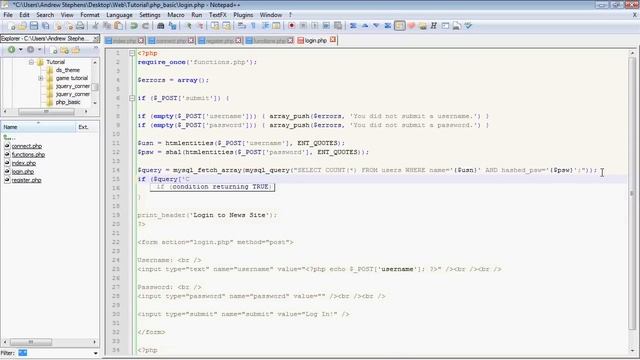This screenshot has width=640, height=360.
Task: Collapse code fold marker at line 6
Action: 132,98
